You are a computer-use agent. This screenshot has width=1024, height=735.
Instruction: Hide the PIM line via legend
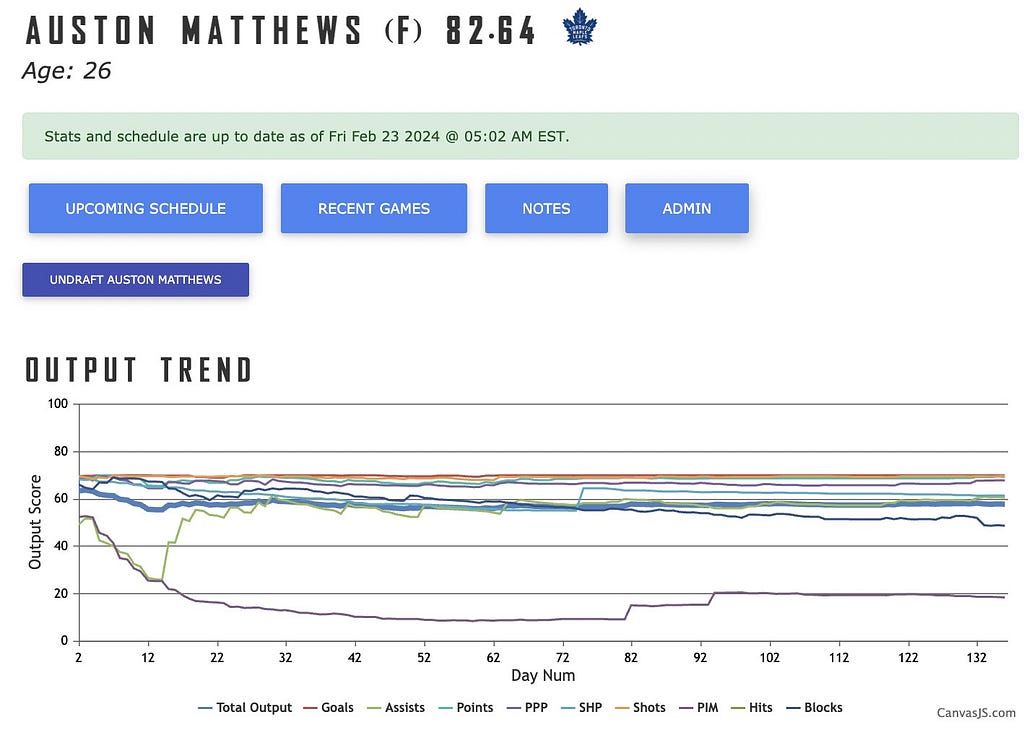click(x=698, y=708)
